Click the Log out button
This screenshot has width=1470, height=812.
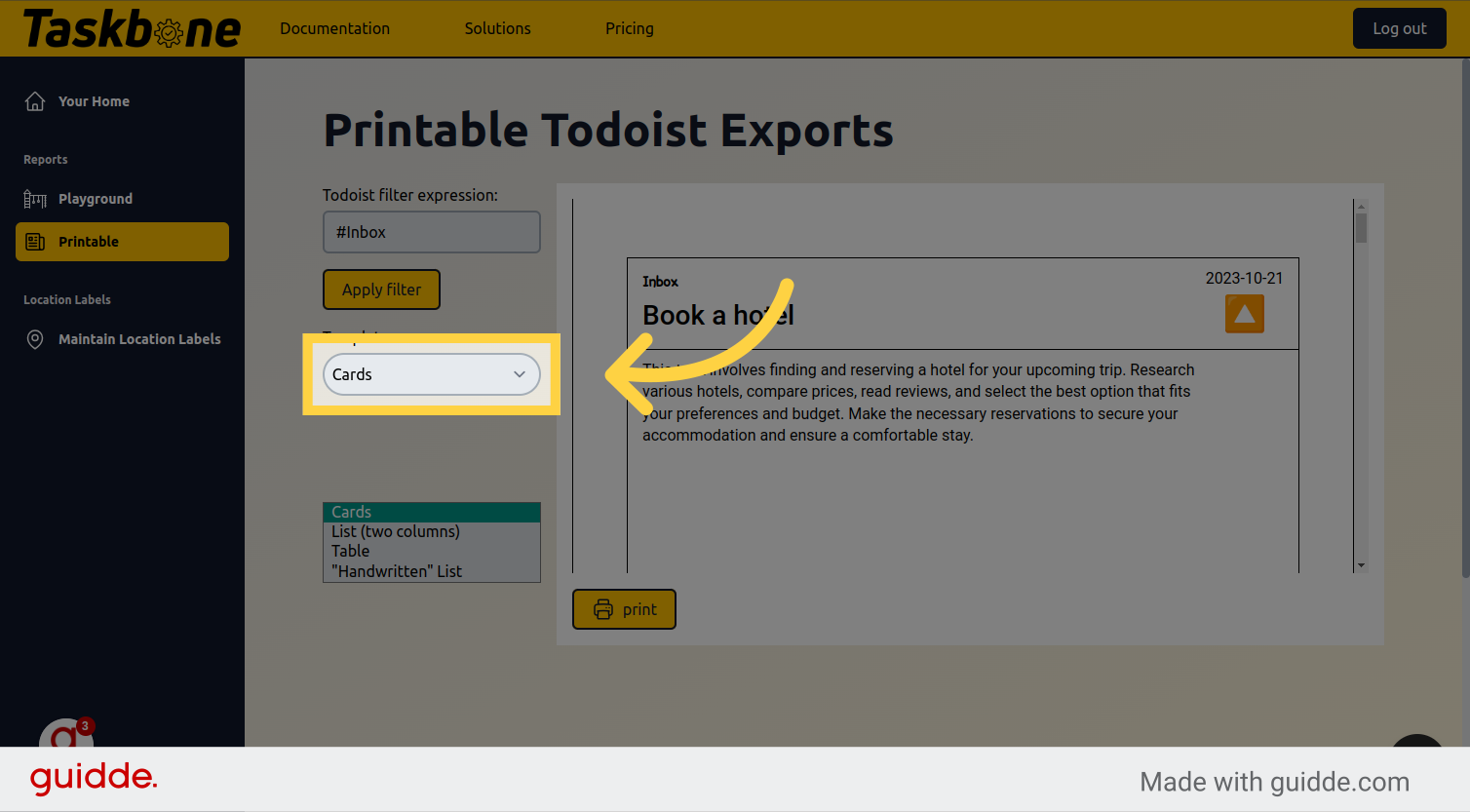coord(1399,28)
